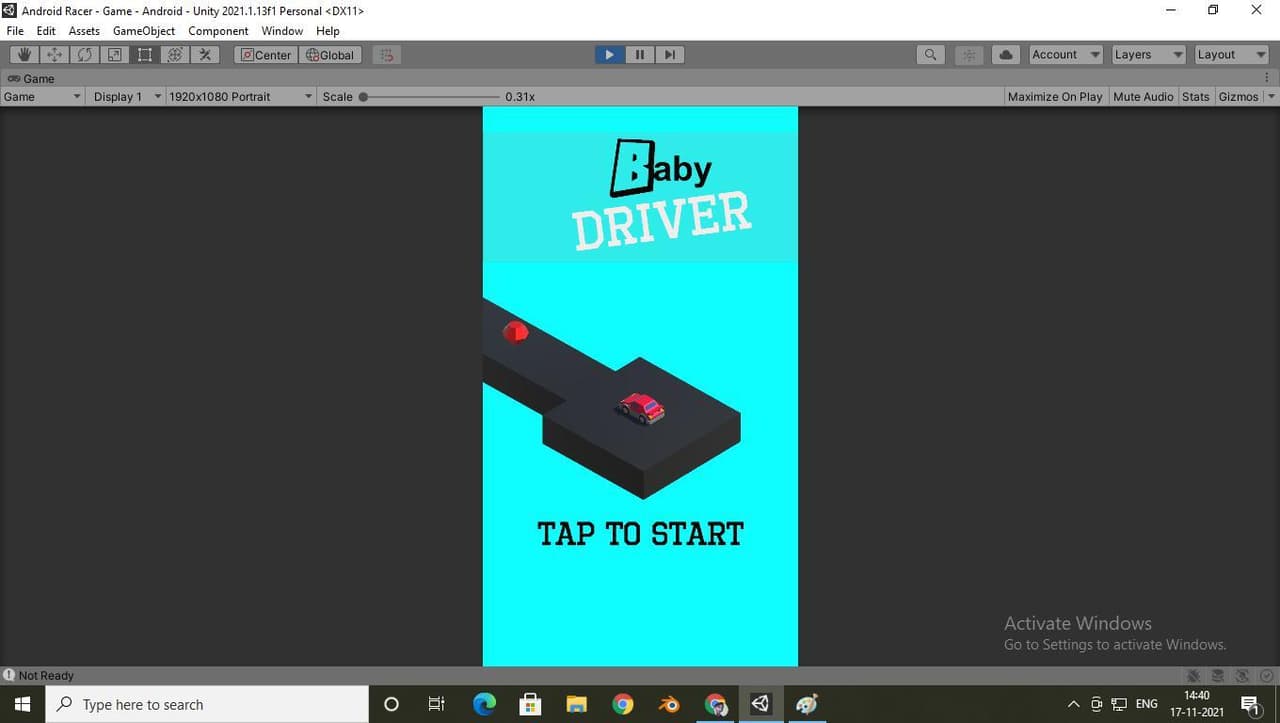
Task: Open Unity Search magnifier icon
Action: (x=931, y=55)
